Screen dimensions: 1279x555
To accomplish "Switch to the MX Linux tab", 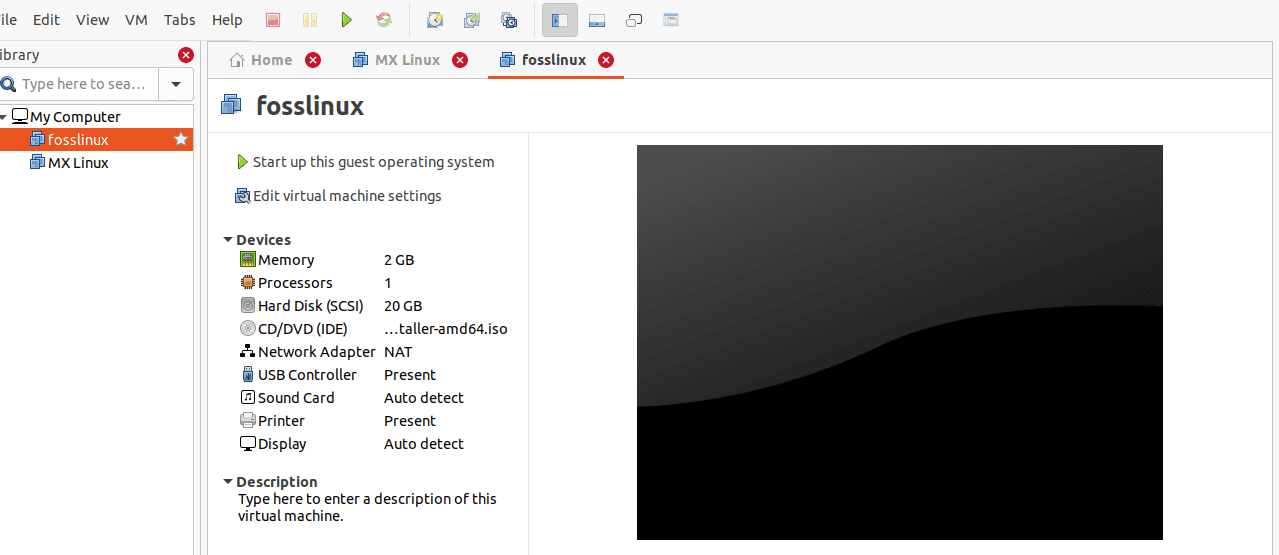I will tap(407, 60).
